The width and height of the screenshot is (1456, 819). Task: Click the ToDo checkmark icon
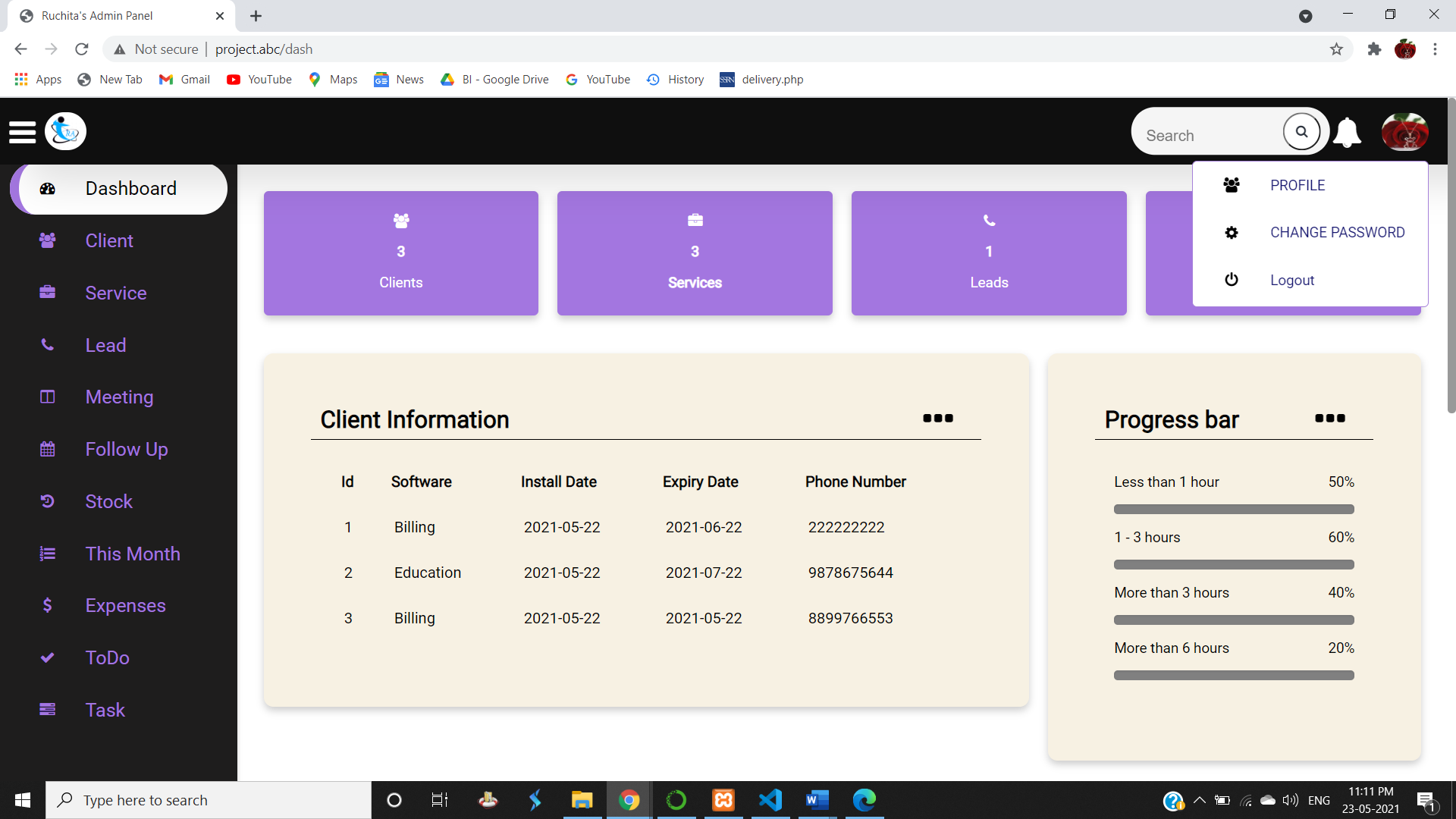click(x=47, y=657)
